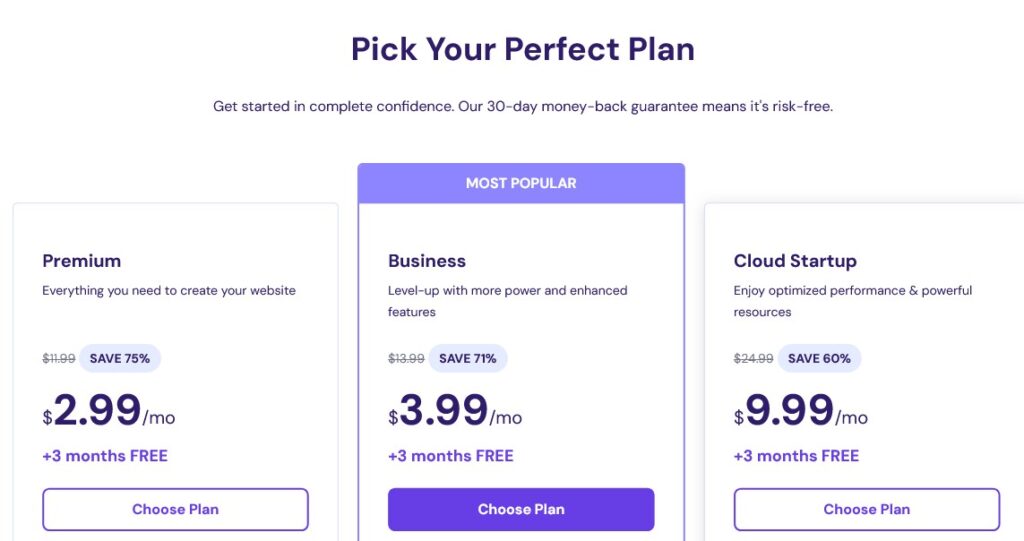1024x541 pixels.
Task: Click the $3.99/mo price
Action: [x=455, y=411]
